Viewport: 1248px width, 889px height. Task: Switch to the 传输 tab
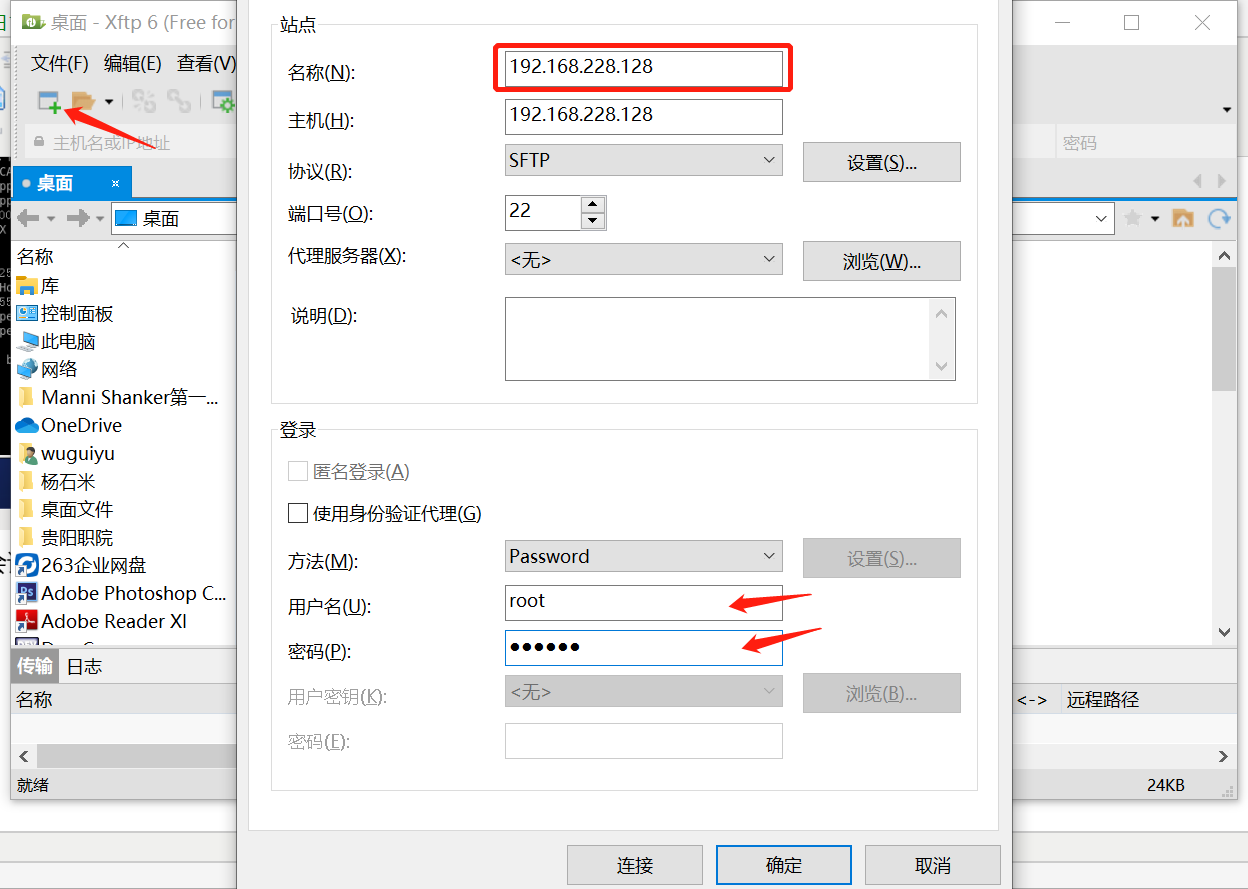pyautogui.click(x=35, y=666)
